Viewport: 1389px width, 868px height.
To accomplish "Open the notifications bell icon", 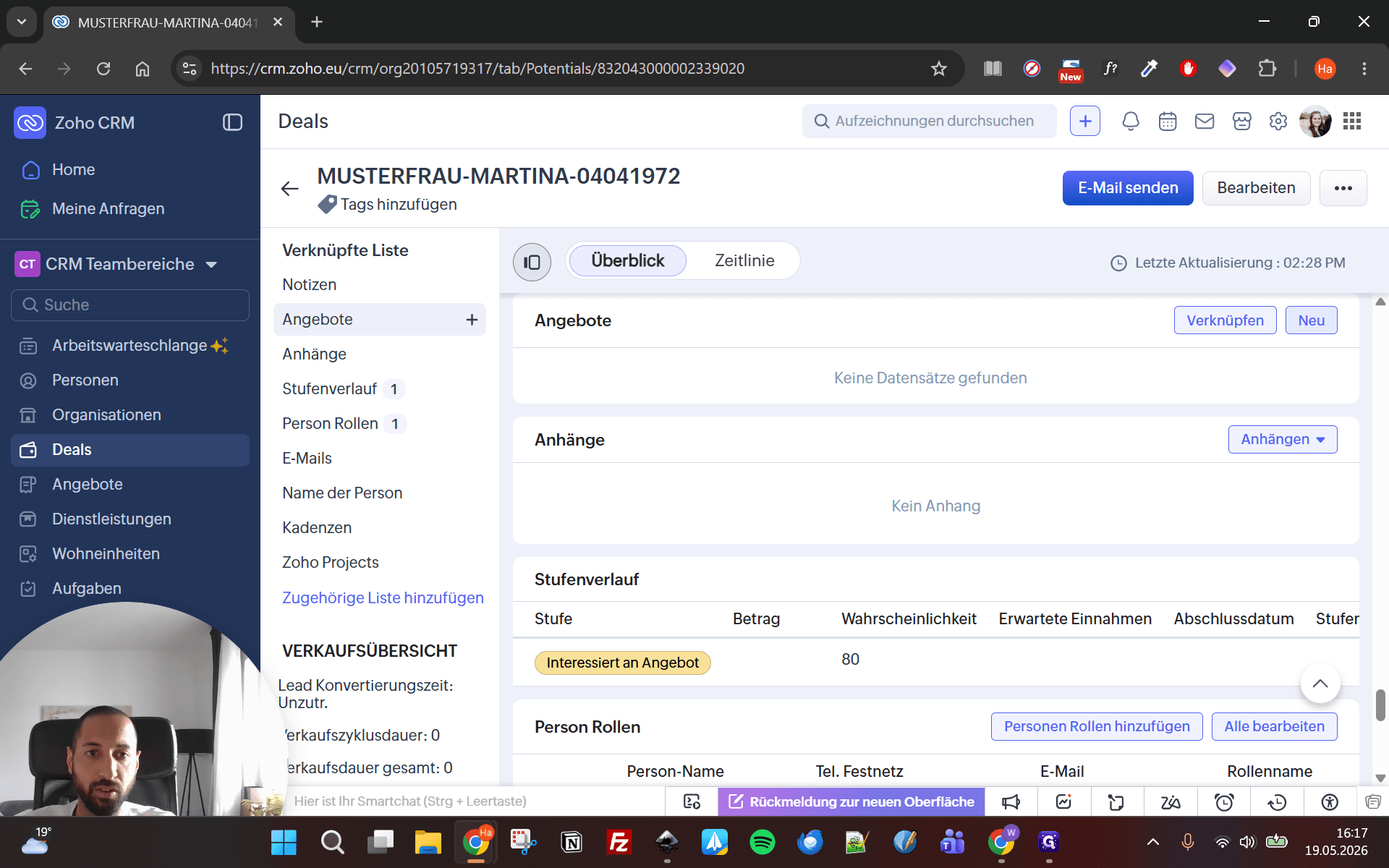I will pyautogui.click(x=1131, y=122).
